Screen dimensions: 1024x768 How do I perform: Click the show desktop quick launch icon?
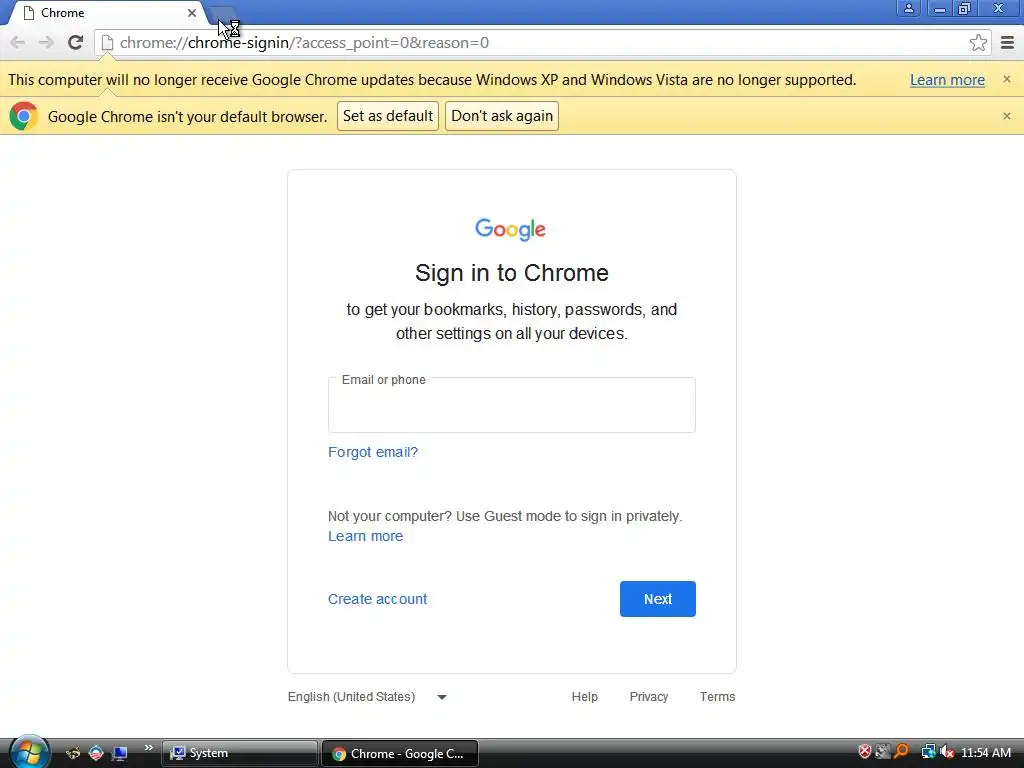(x=120, y=753)
